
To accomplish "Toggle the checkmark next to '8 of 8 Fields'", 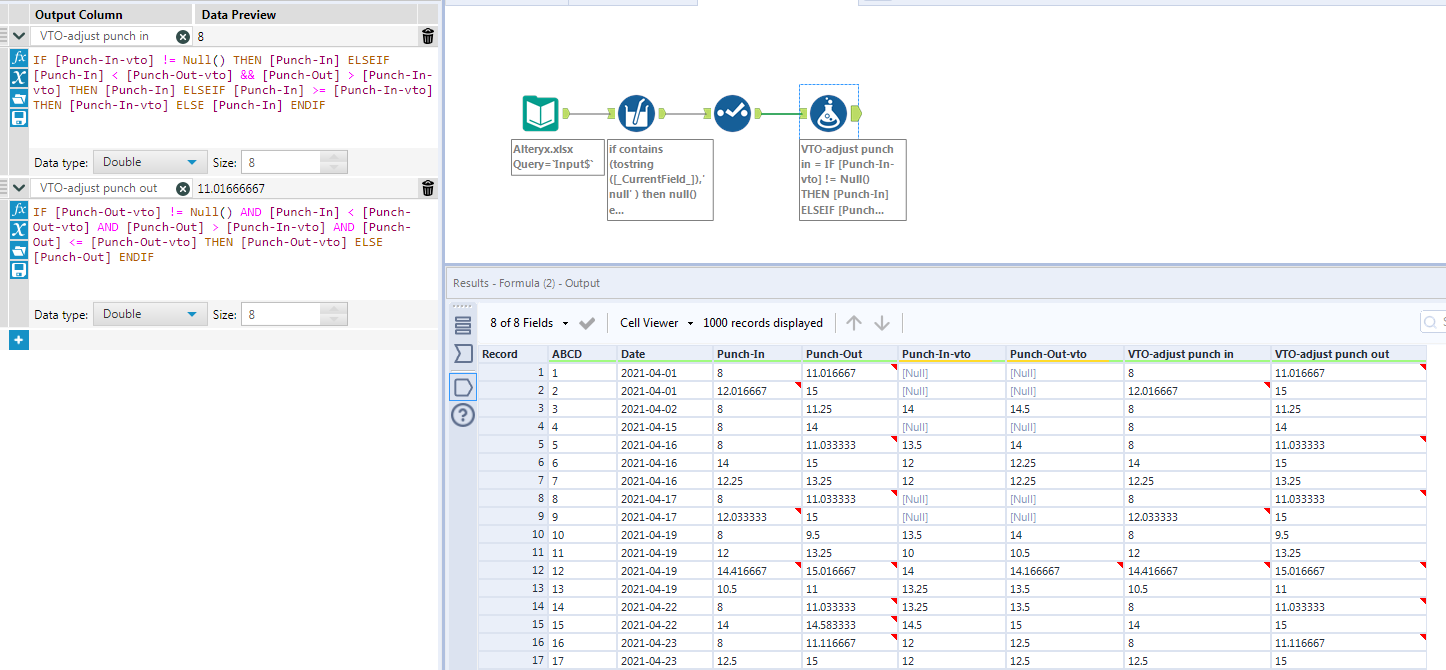I will click(588, 323).
